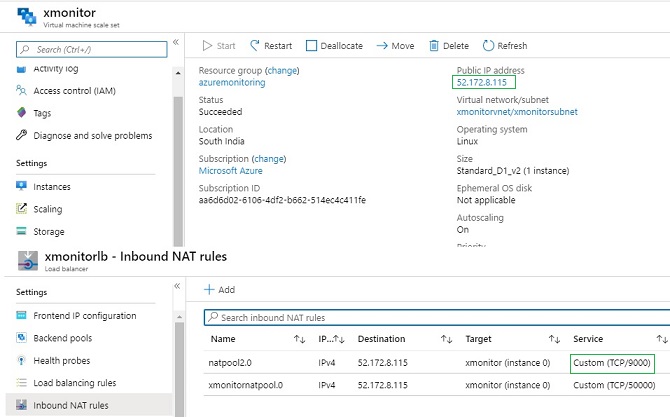Add a new inbound NAT rule
This screenshot has width=670, height=417.
220,290
